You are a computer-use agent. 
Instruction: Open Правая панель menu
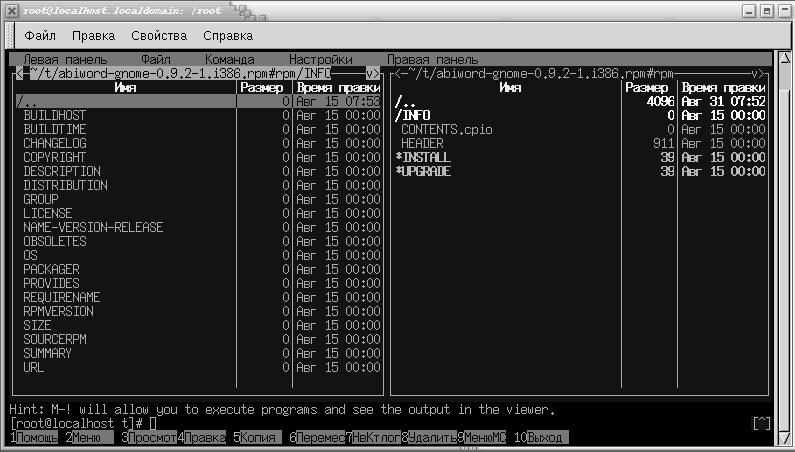[432, 60]
